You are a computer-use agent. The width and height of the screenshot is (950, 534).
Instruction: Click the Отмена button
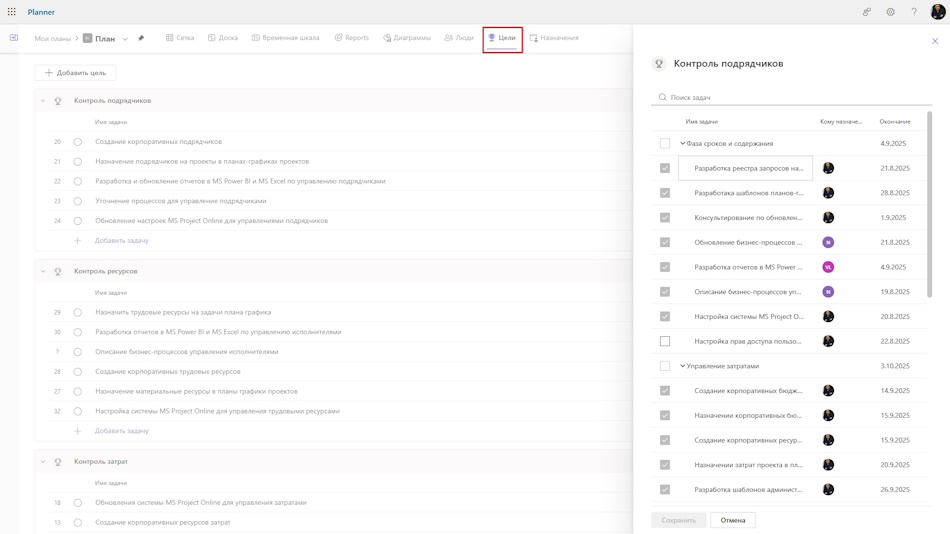click(x=732, y=520)
